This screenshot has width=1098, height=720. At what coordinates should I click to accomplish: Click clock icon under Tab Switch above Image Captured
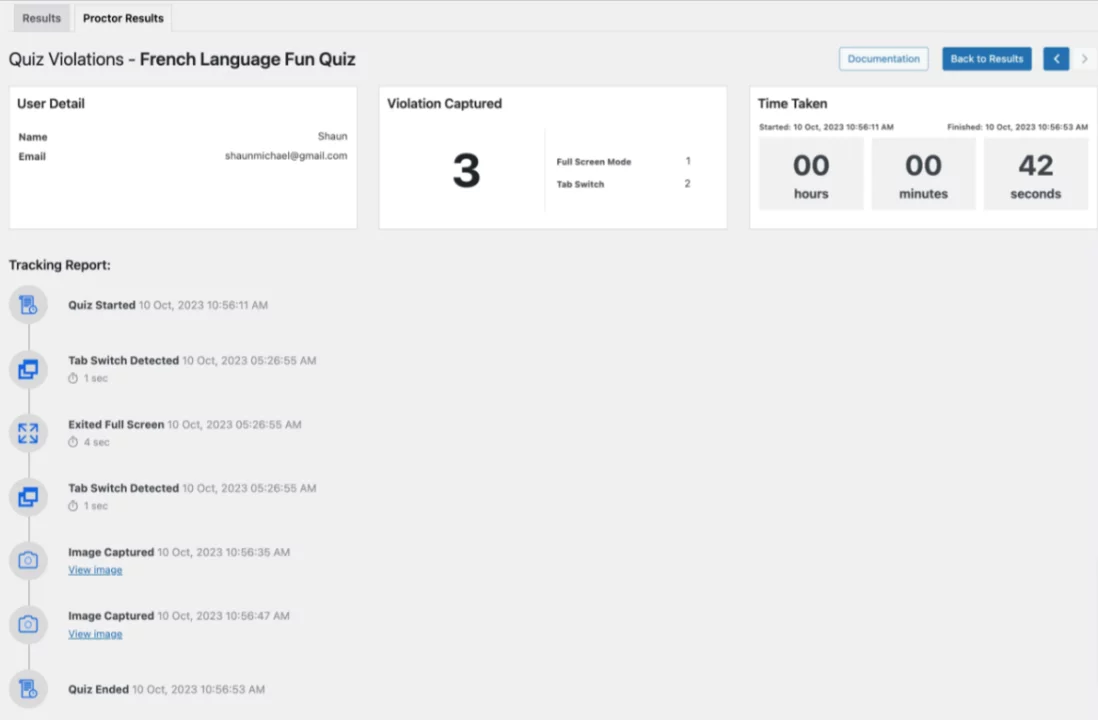(73, 506)
